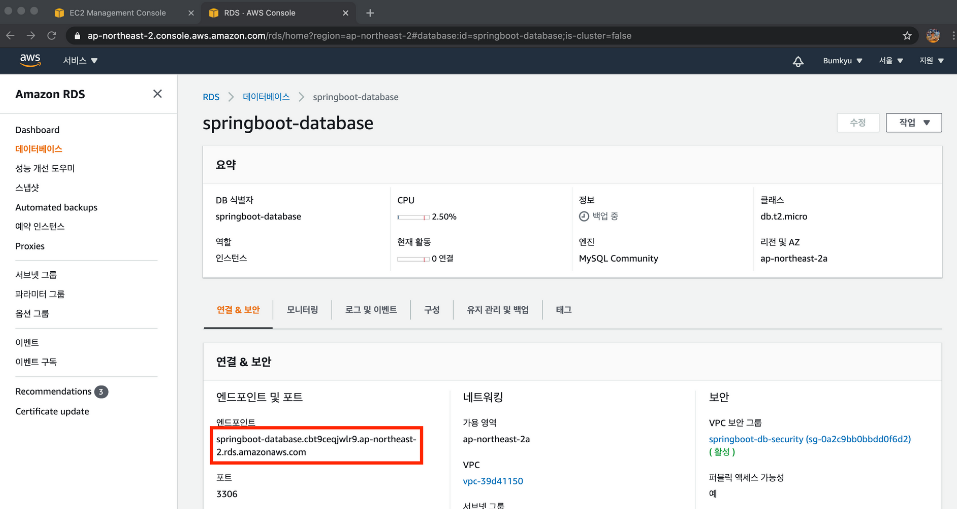957x509 pixels.
Task: Open 예약 인스턴스 in sidebar
Action: 40,226
